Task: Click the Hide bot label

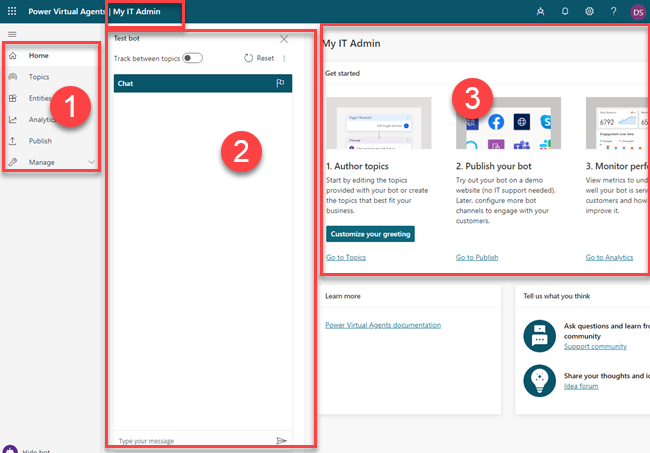Action: 36,451
